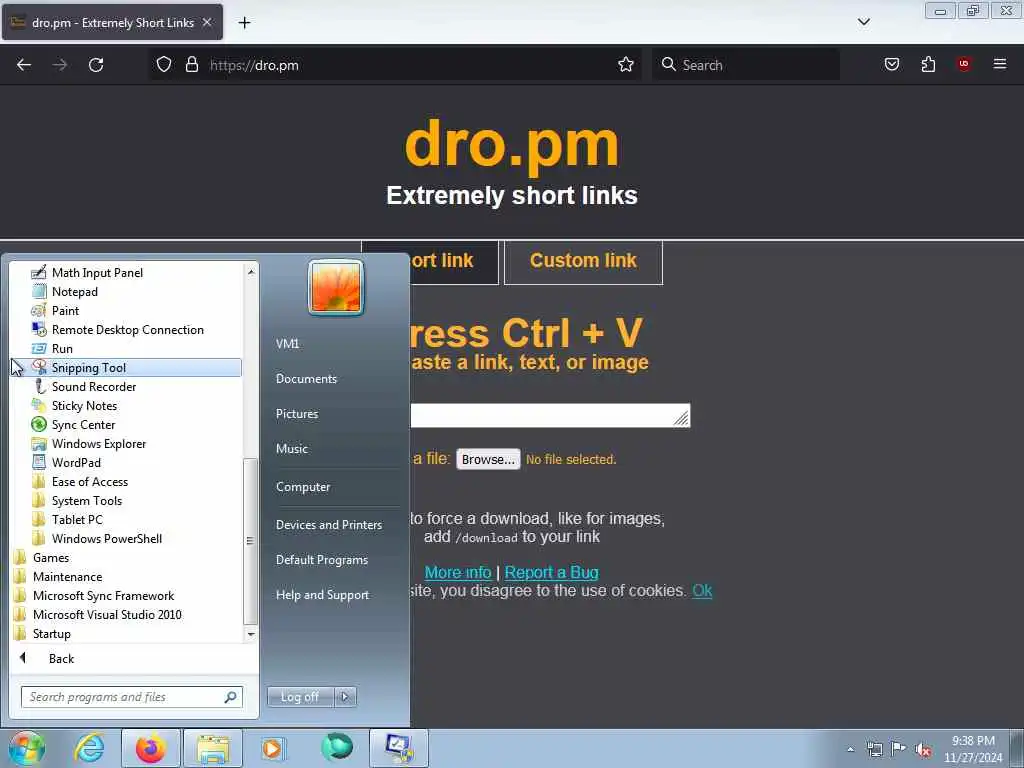The height and width of the screenshot is (768, 1024).
Task: Open Remote Desktop Connection
Action: [x=125, y=330]
